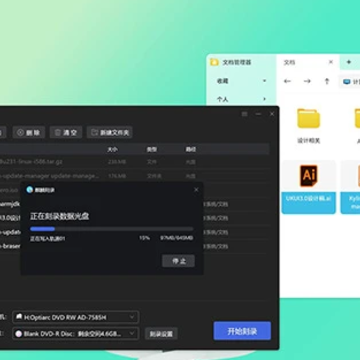
Task: Click the disc icon in the Blank DVD-R dropdown
Action: (x=19, y=333)
